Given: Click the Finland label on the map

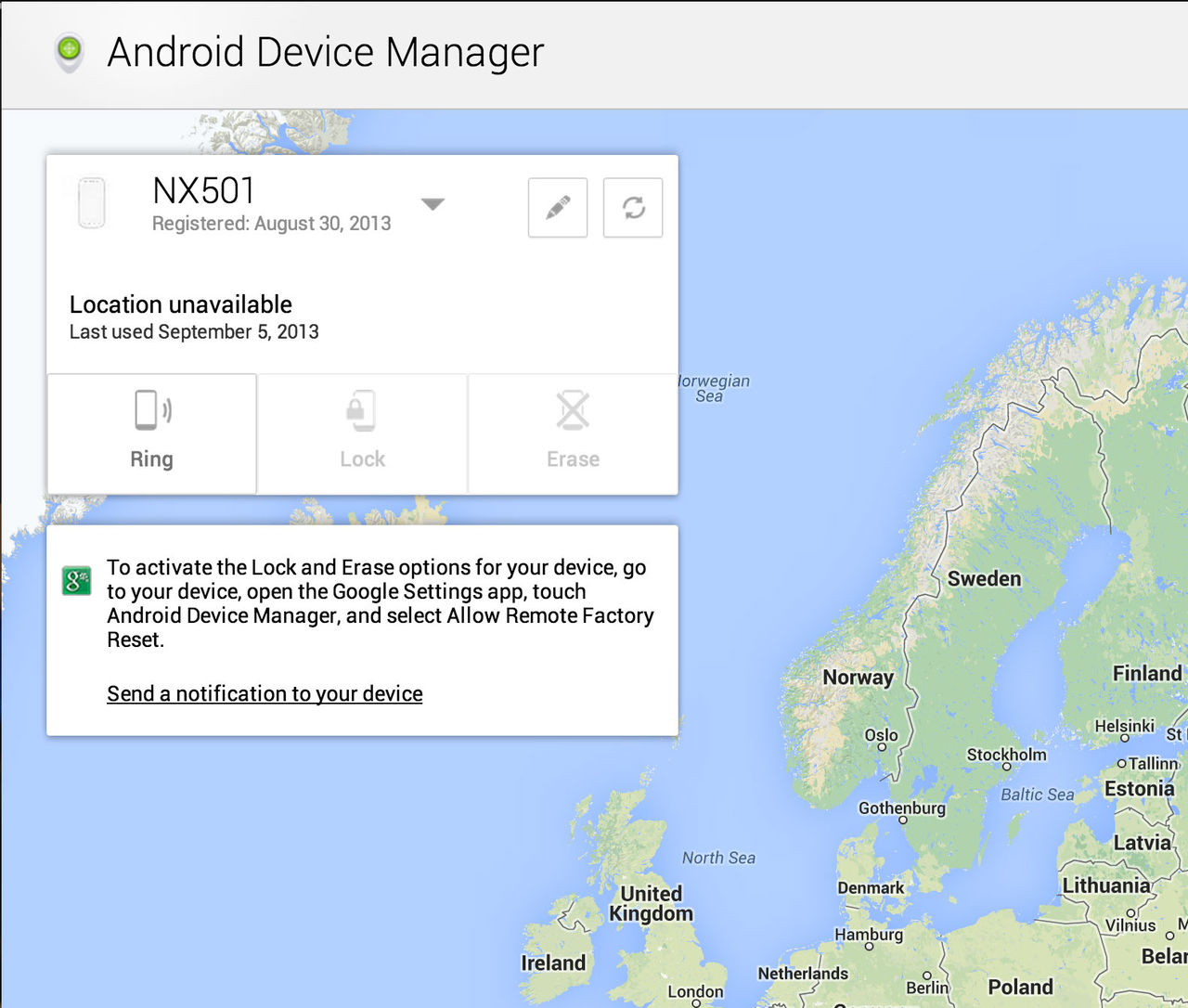Looking at the screenshot, I should point(1147,673).
